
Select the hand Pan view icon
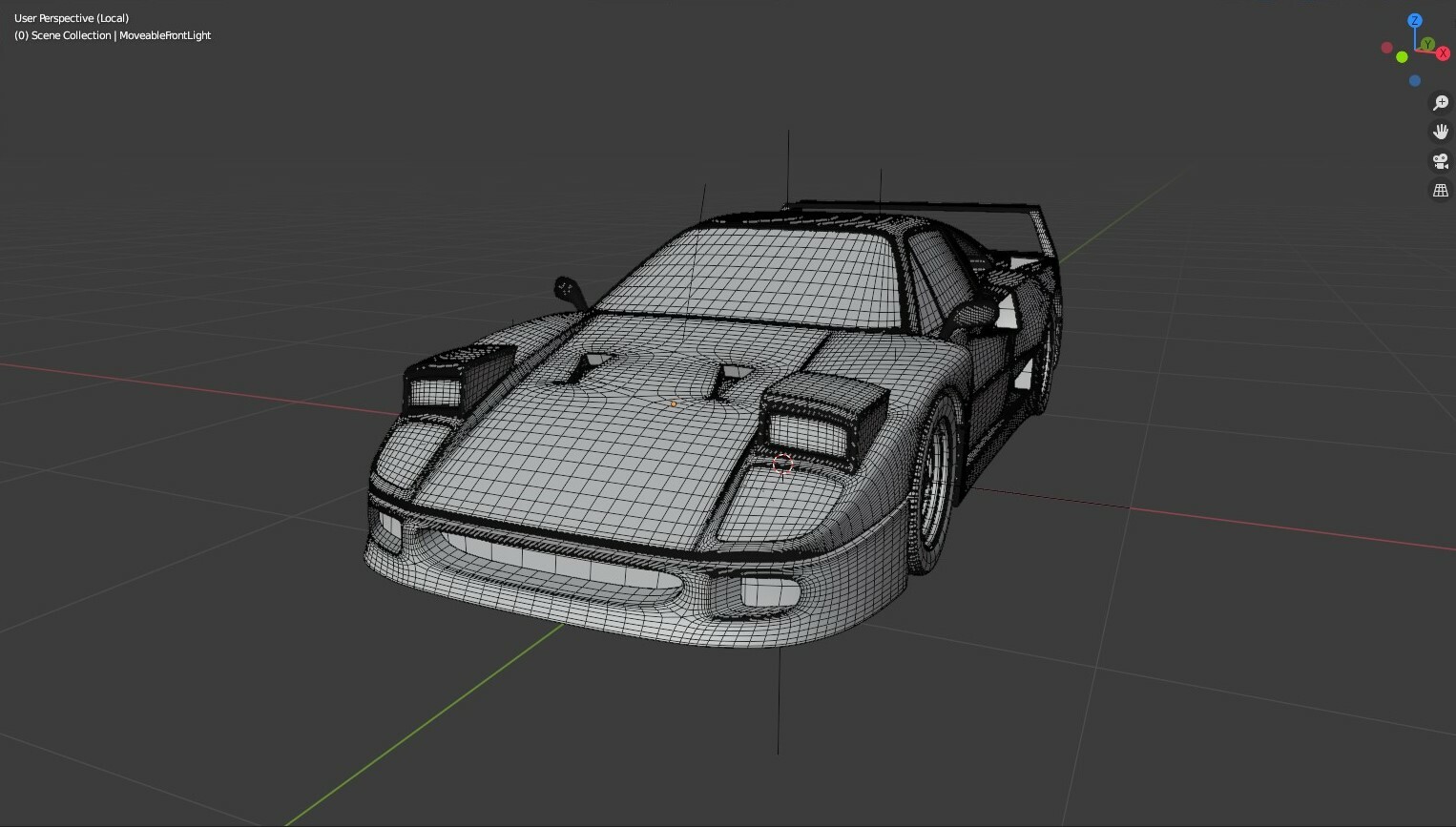coord(1441,131)
